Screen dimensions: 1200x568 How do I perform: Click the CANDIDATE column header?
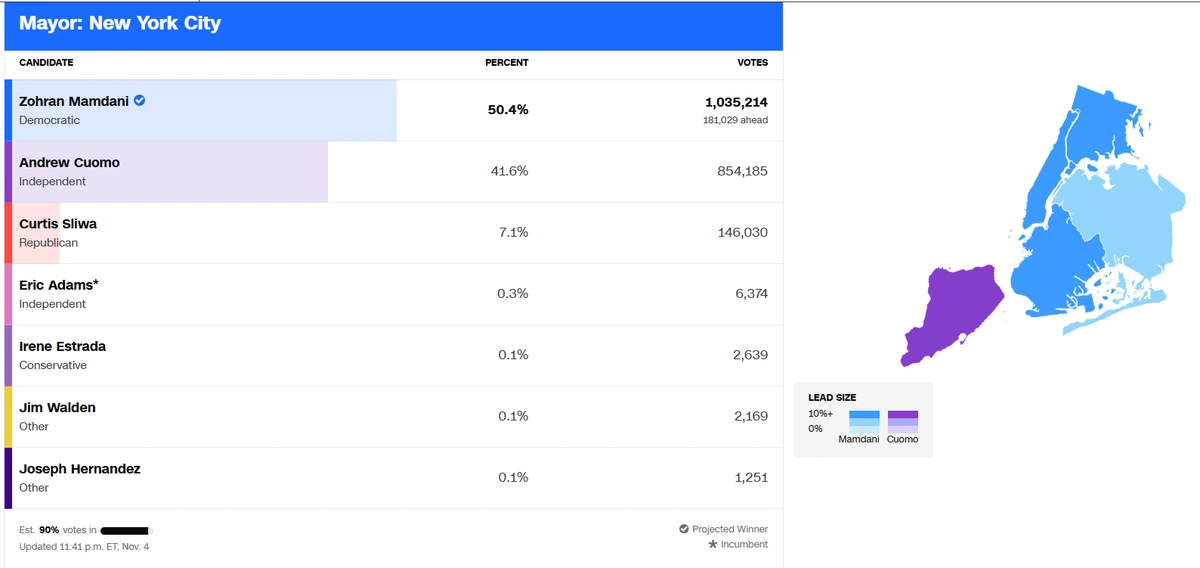[x=46, y=63]
